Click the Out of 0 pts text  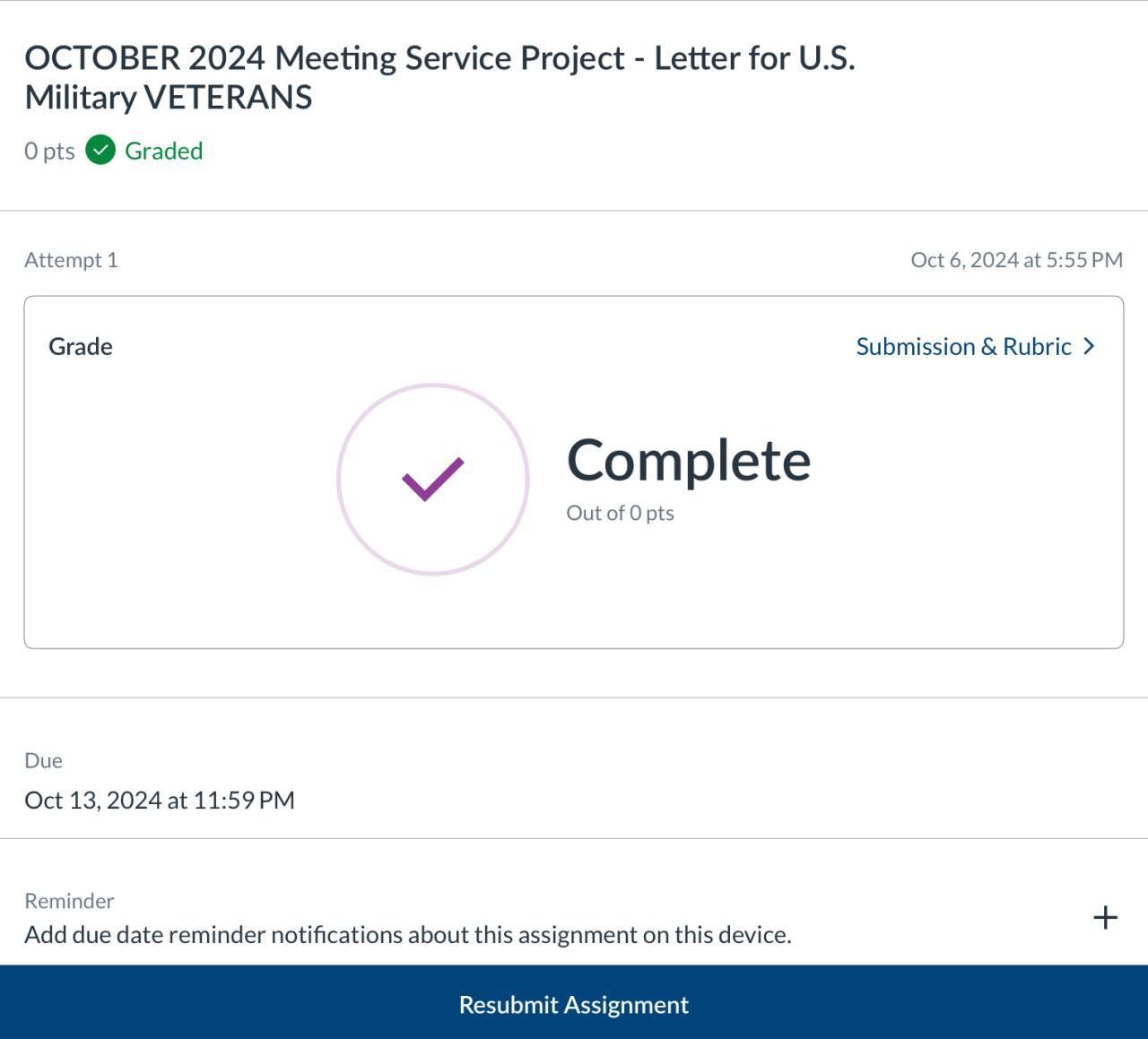pyautogui.click(x=620, y=513)
